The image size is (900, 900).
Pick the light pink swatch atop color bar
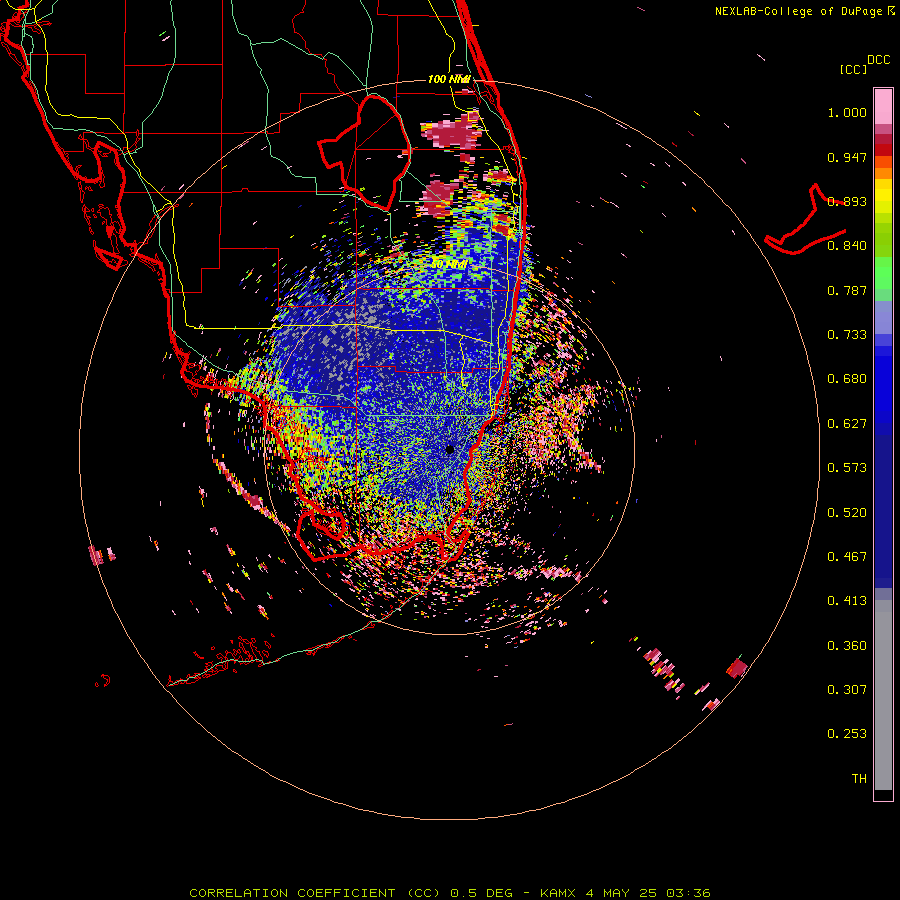coord(883,106)
